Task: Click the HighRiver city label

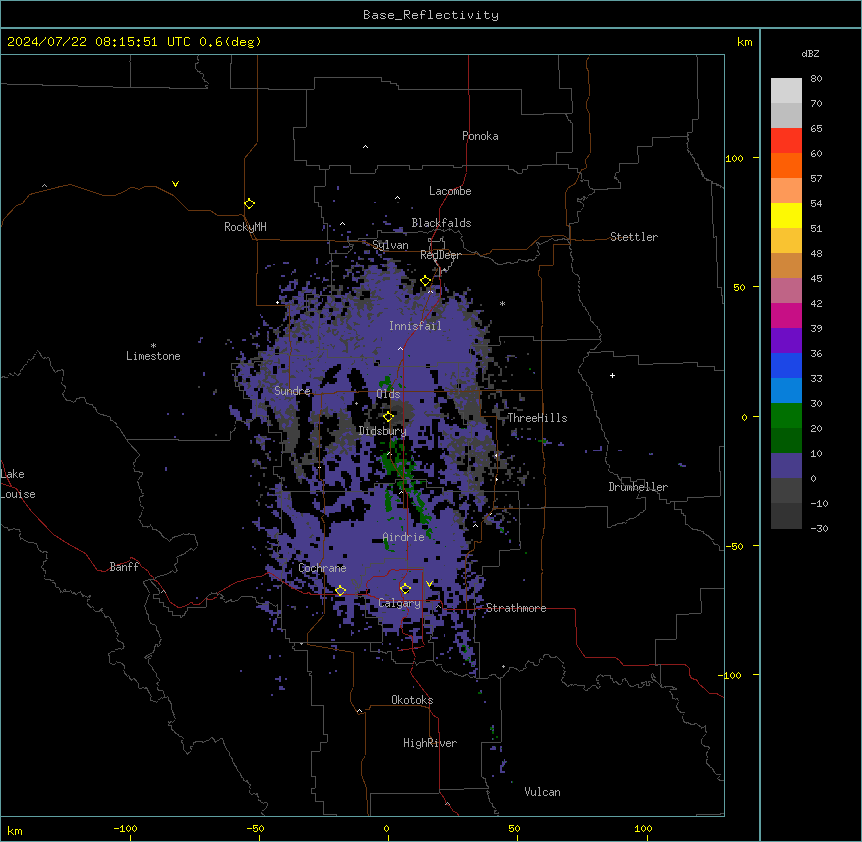Action: [430, 743]
